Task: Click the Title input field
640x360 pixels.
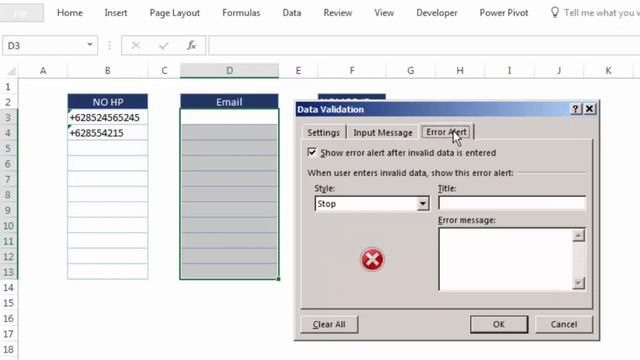Action: [x=512, y=203]
